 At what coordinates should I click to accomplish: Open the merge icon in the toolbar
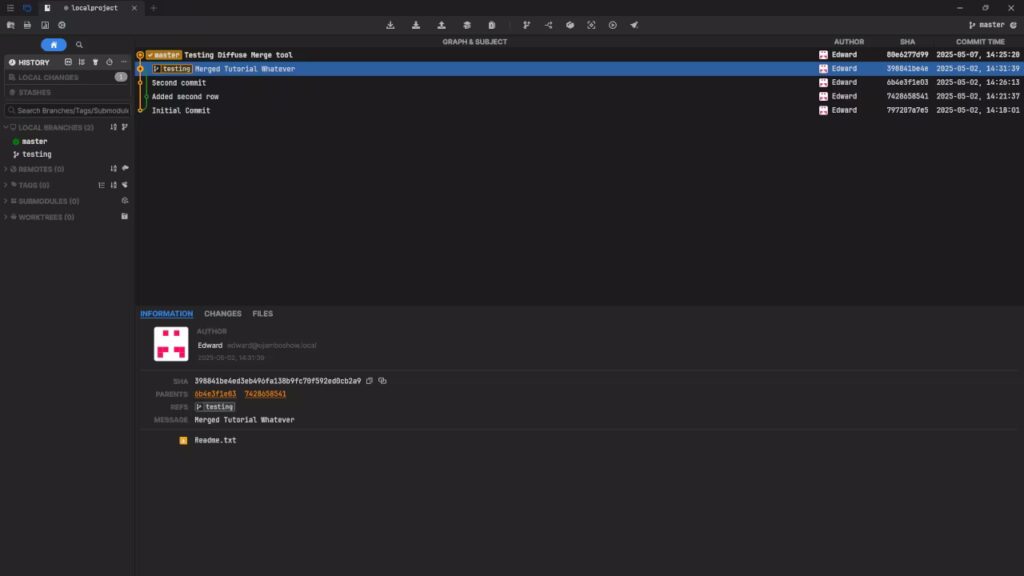pyautogui.click(x=547, y=24)
